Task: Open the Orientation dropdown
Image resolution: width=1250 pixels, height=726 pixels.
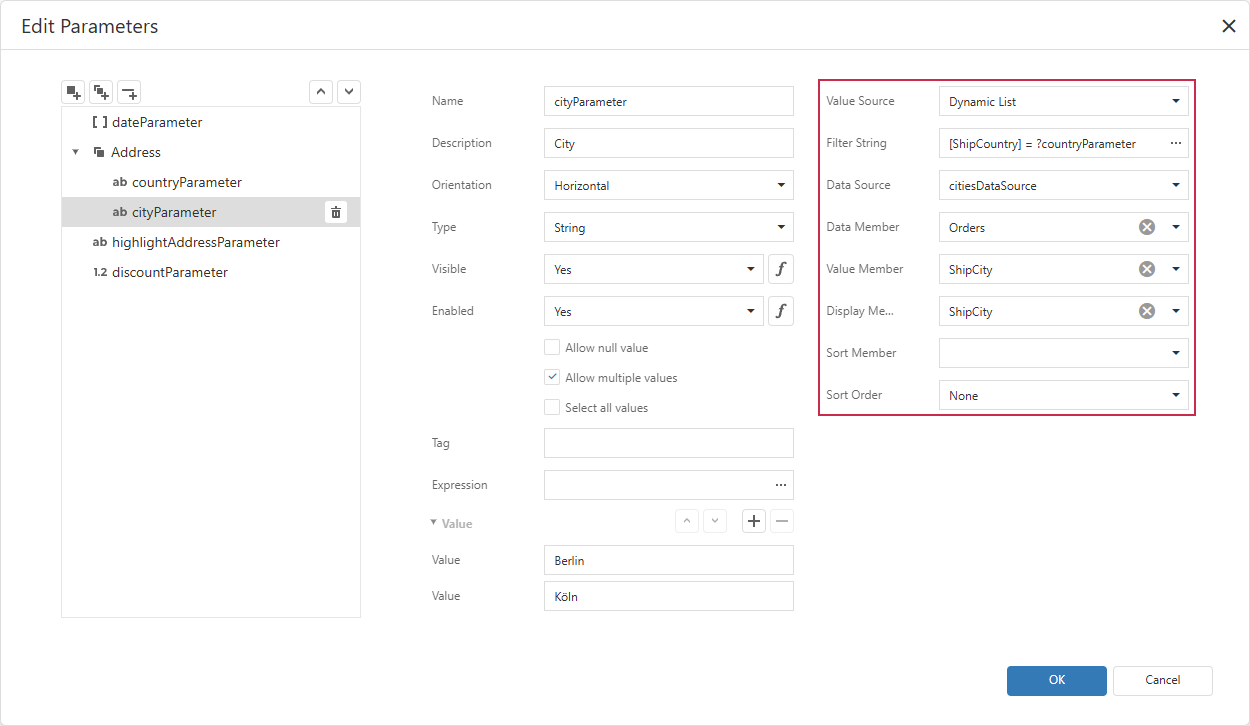Action: tap(669, 185)
